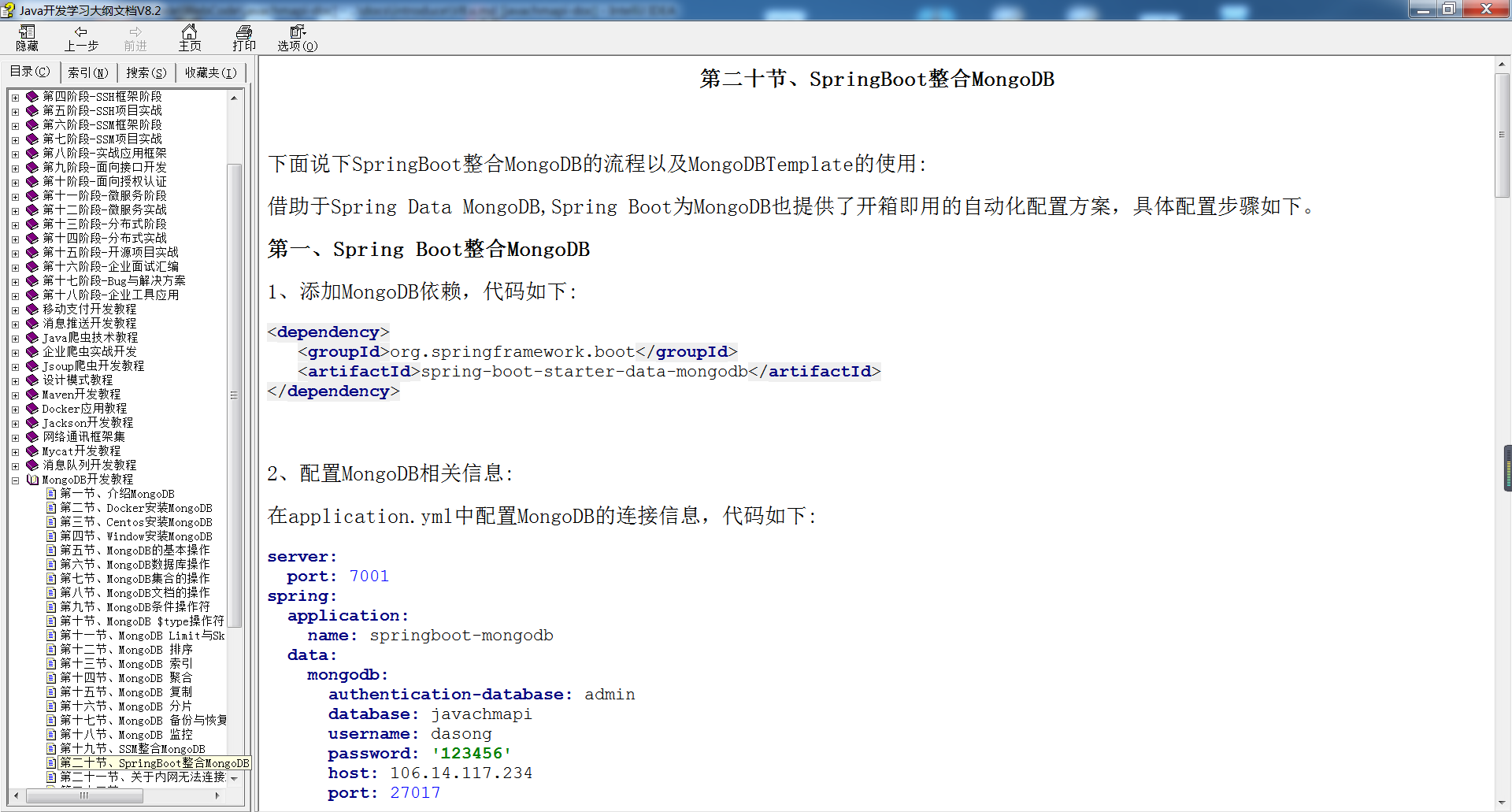Open 第十三节、MongoDB 索引 topic
The image size is (1512, 812).
pos(126,664)
